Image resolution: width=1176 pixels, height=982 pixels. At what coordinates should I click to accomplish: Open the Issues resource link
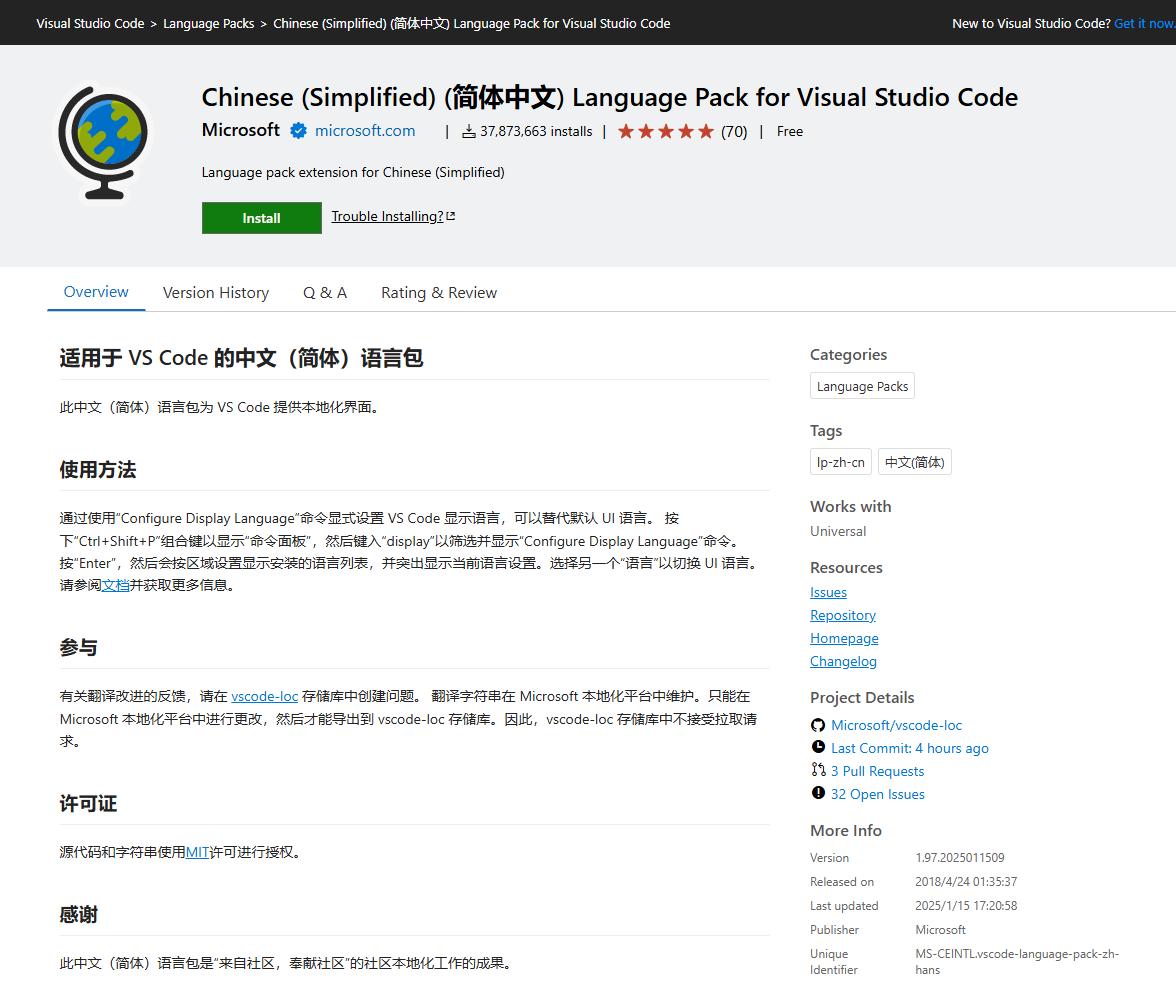(x=828, y=592)
